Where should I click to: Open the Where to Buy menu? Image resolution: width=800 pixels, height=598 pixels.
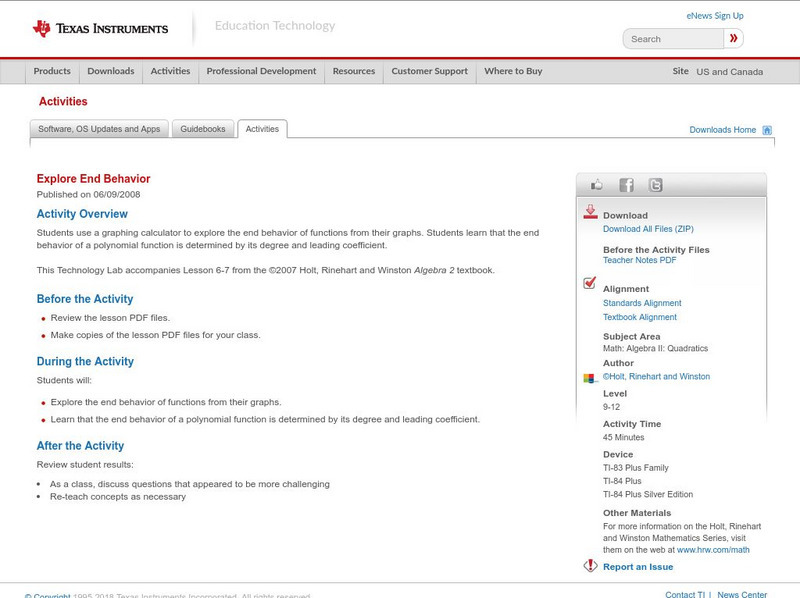(x=513, y=71)
